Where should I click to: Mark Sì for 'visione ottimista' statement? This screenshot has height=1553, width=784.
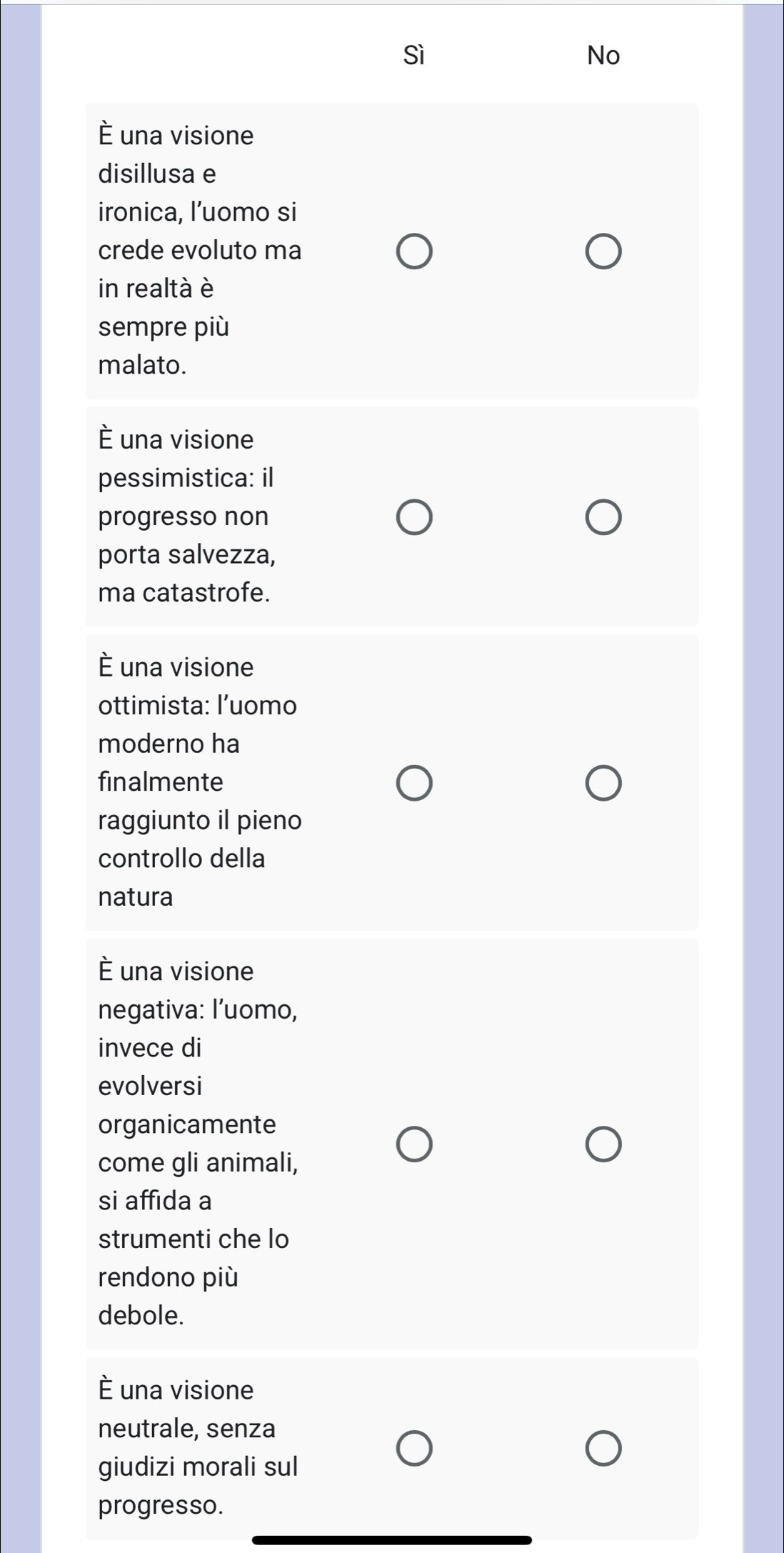pos(414,783)
